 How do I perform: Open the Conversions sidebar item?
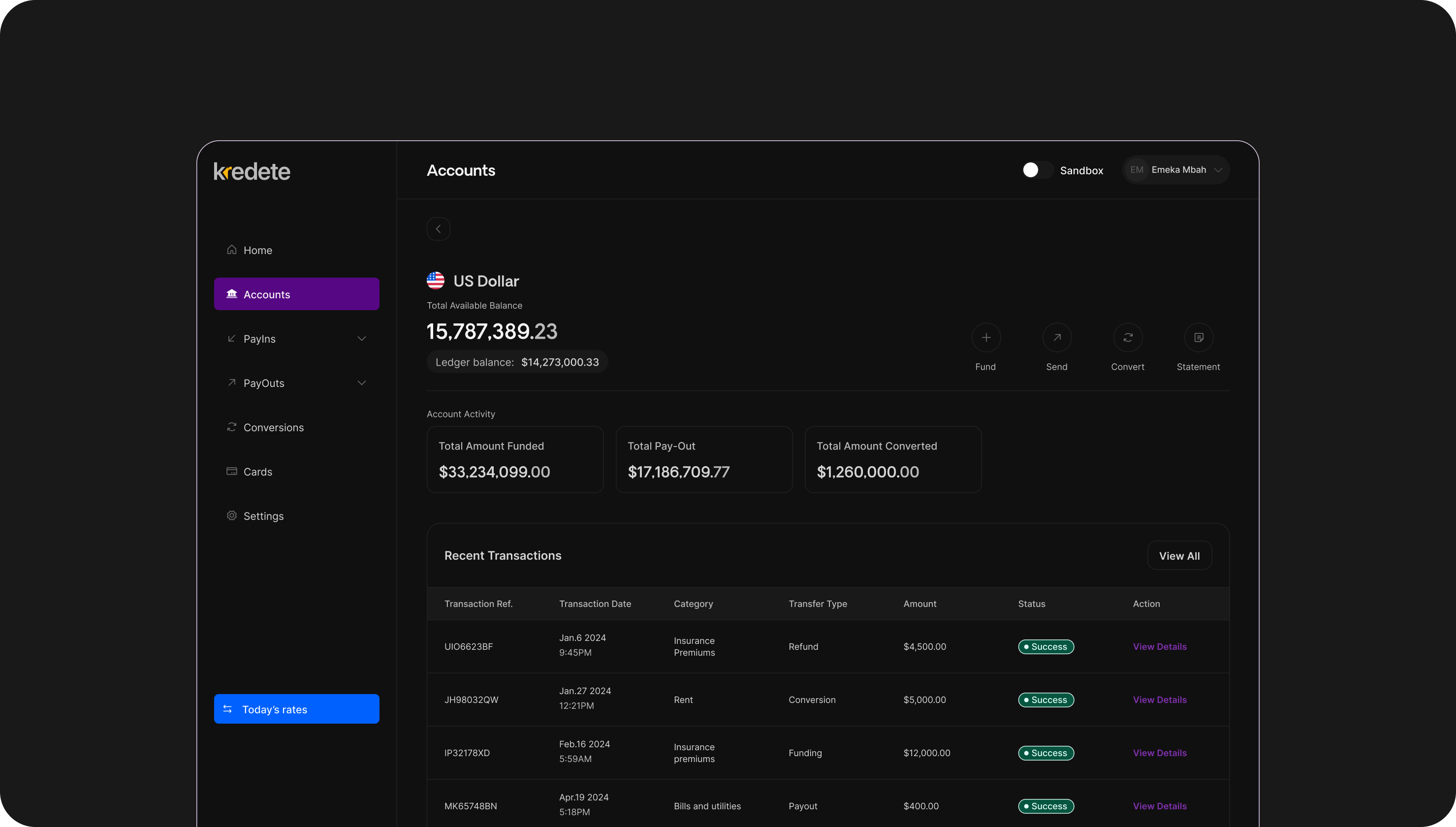click(273, 427)
